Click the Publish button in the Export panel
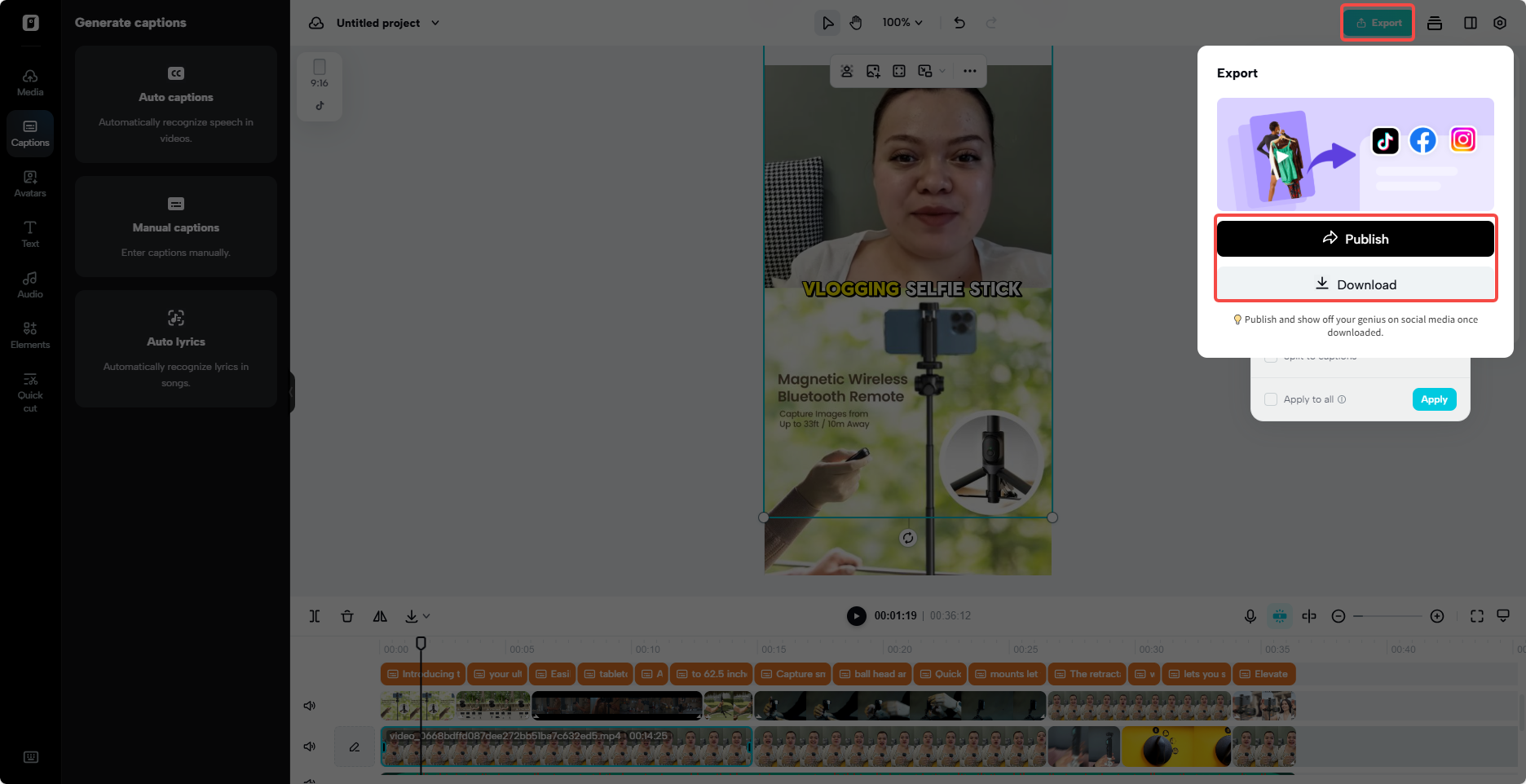 click(1355, 238)
